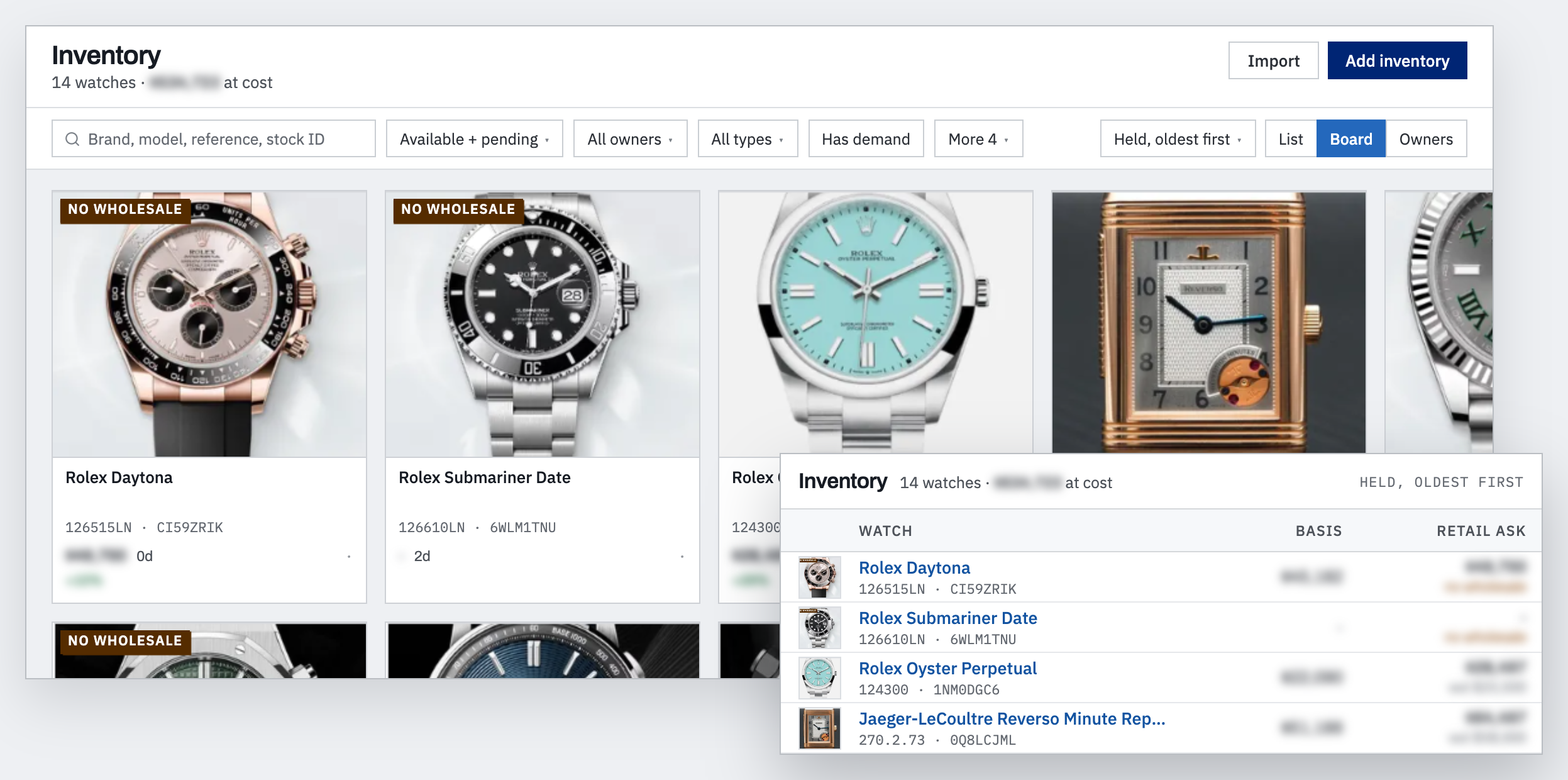Open the Rolex Daytona card photo
1568x780 pixels.
(x=209, y=325)
